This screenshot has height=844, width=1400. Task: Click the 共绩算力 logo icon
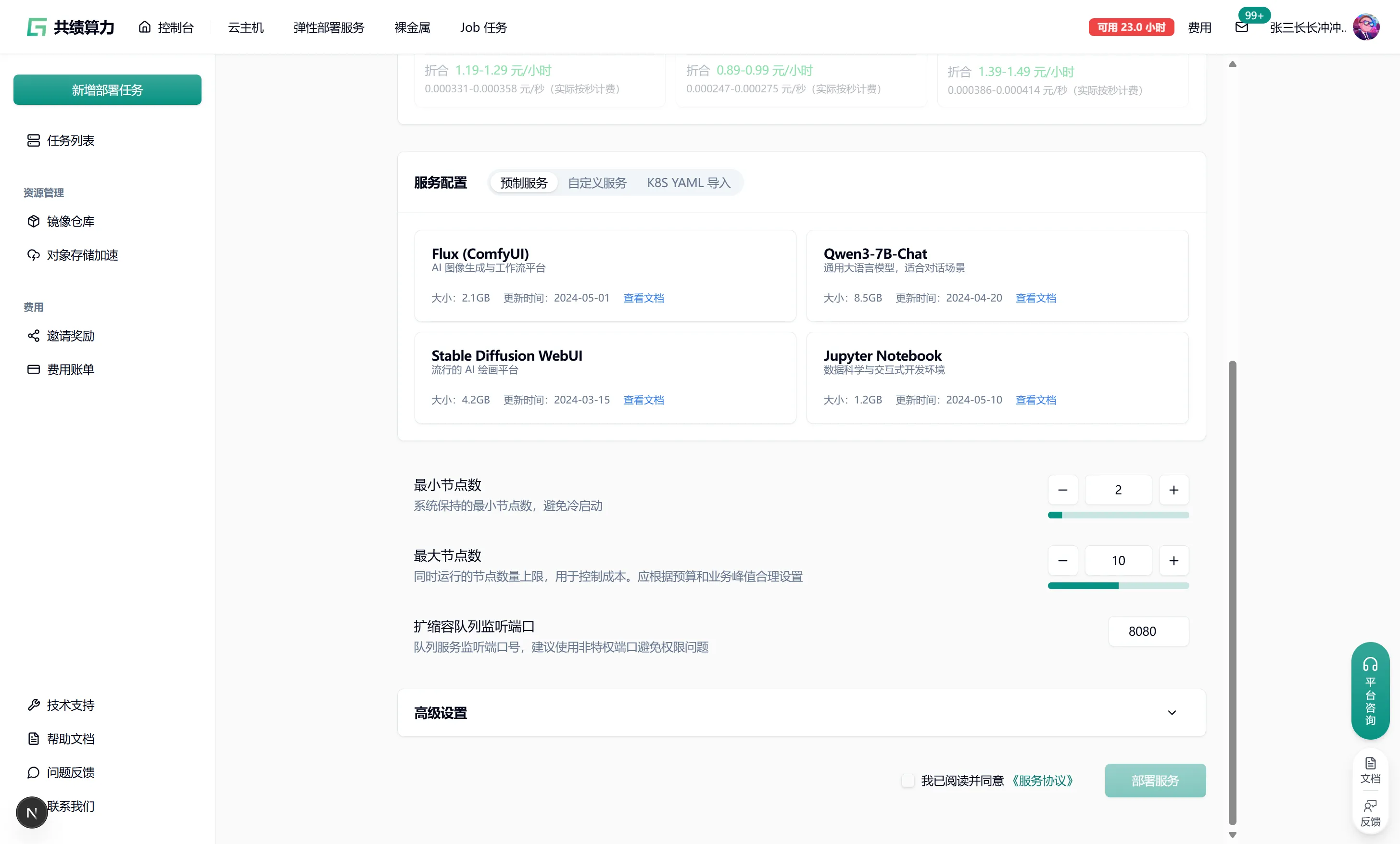coord(37,27)
